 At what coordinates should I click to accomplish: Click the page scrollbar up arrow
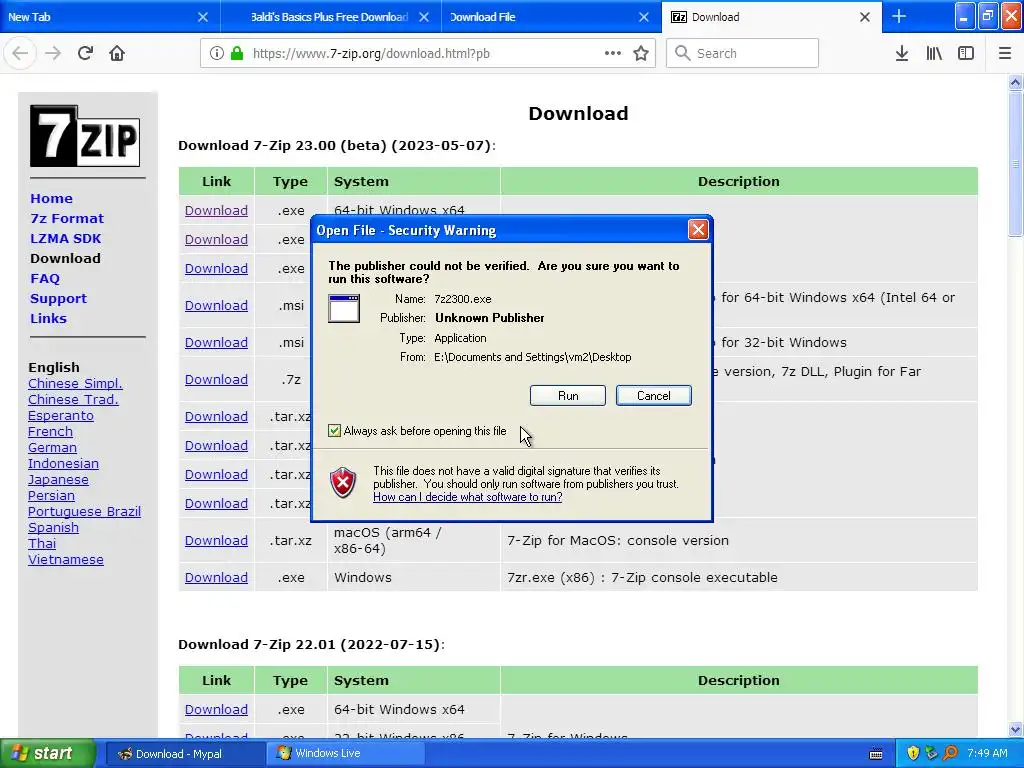point(1015,82)
